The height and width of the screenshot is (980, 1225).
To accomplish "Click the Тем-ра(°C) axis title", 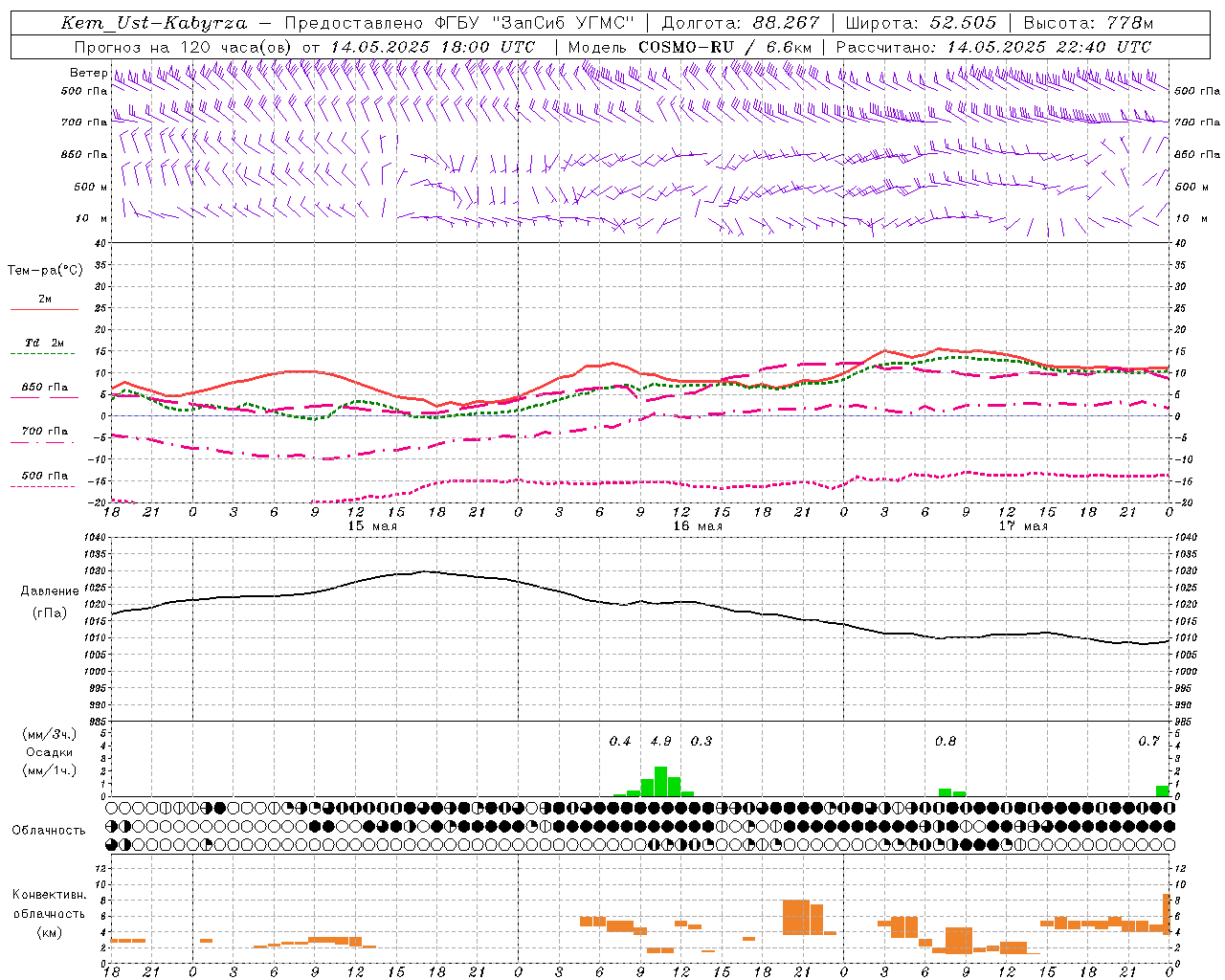I will [x=45, y=271].
